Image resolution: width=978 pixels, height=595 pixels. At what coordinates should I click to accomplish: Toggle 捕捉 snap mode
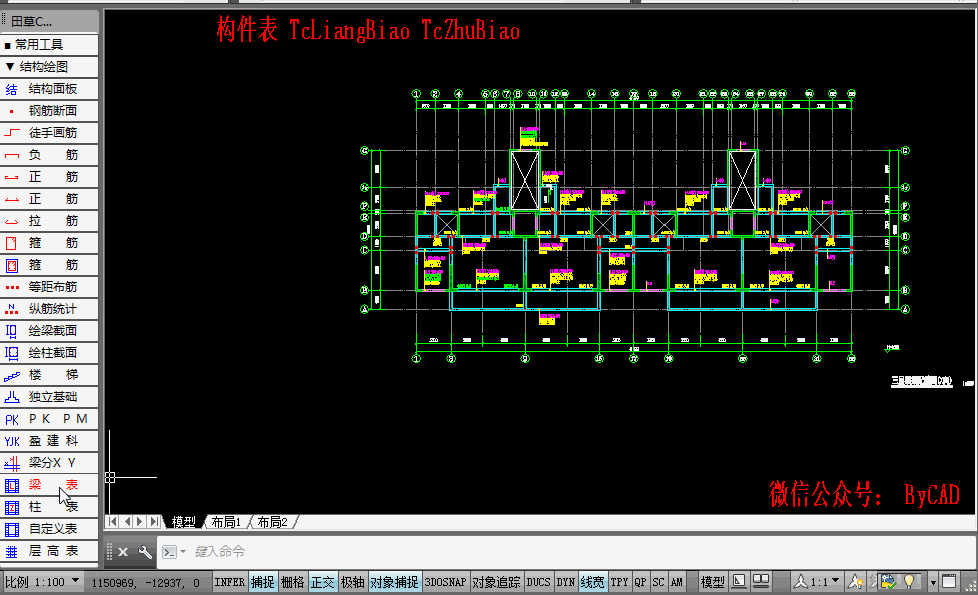263,582
